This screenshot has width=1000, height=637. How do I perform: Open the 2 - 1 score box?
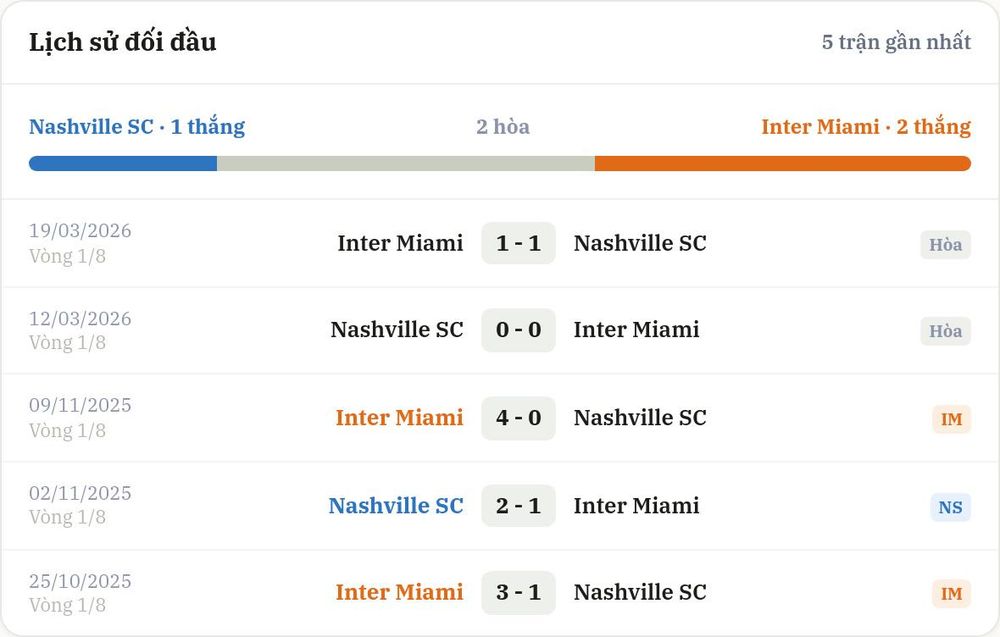[518, 506]
